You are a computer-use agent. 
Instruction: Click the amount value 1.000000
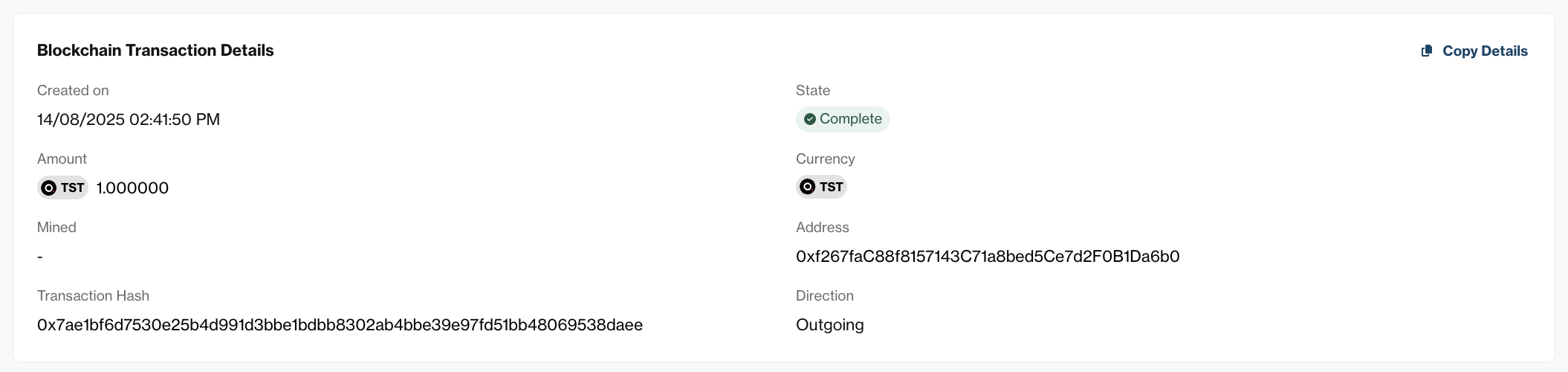pyautogui.click(x=132, y=188)
